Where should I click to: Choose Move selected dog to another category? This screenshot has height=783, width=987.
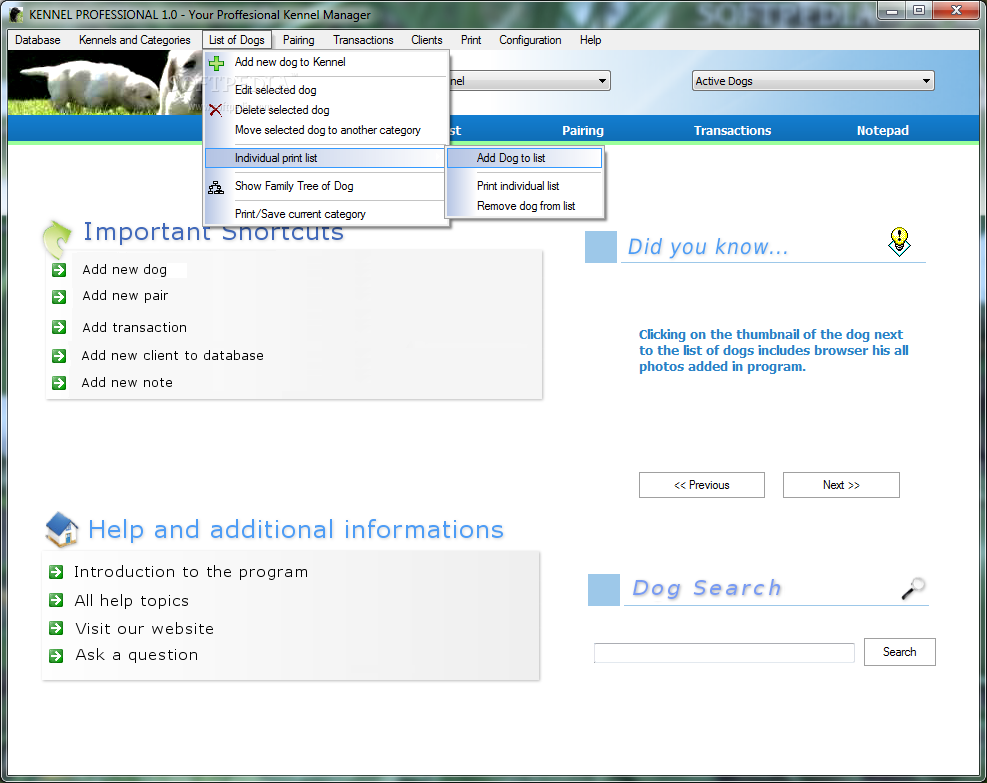click(325, 130)
